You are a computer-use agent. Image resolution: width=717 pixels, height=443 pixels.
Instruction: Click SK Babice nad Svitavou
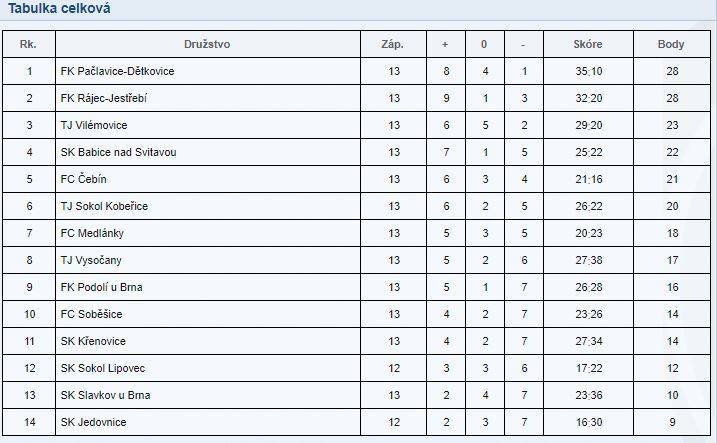(118, 152)
